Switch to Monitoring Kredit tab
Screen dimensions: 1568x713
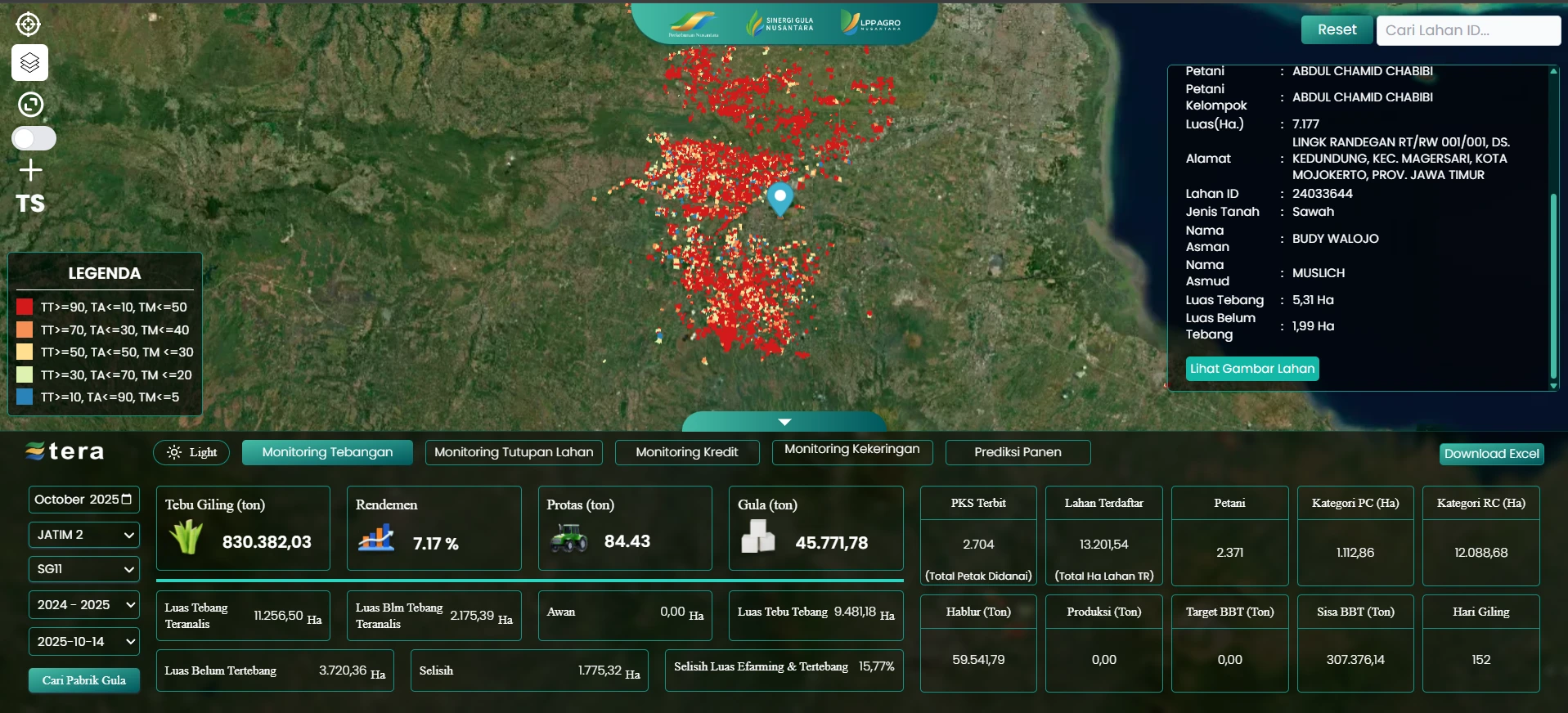686,452
